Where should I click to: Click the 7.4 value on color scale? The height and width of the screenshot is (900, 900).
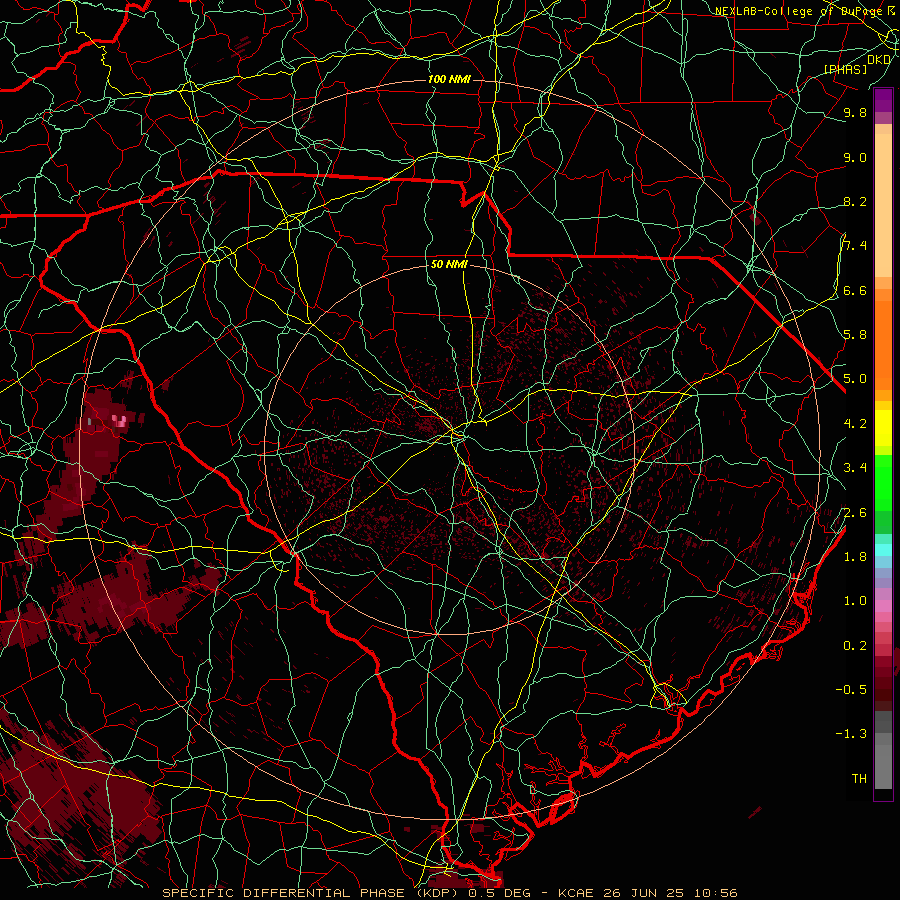tap(855, 246)
